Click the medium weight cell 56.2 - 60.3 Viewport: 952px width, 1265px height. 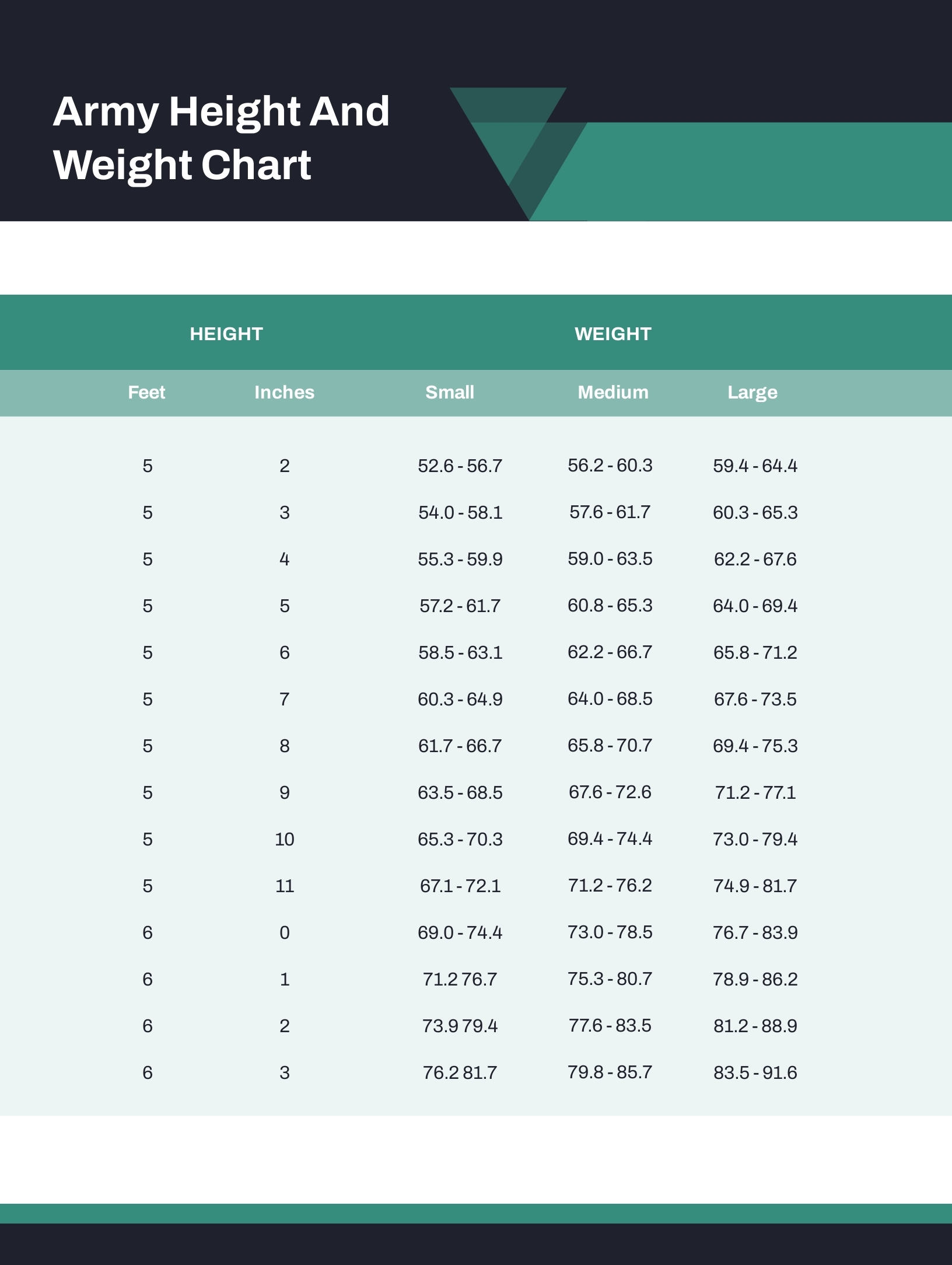click(x=610, y=465)
